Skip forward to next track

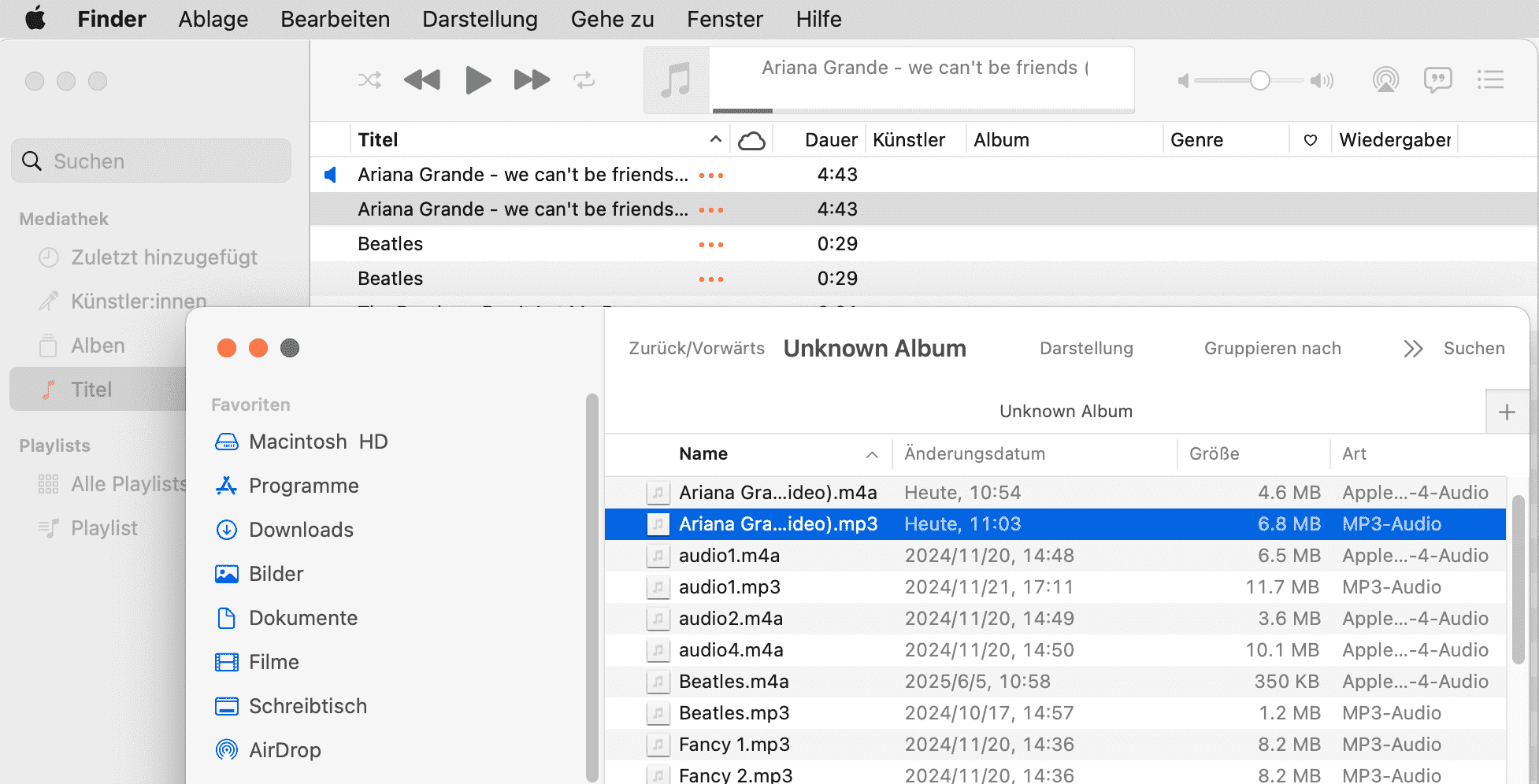tap(532, 80)
